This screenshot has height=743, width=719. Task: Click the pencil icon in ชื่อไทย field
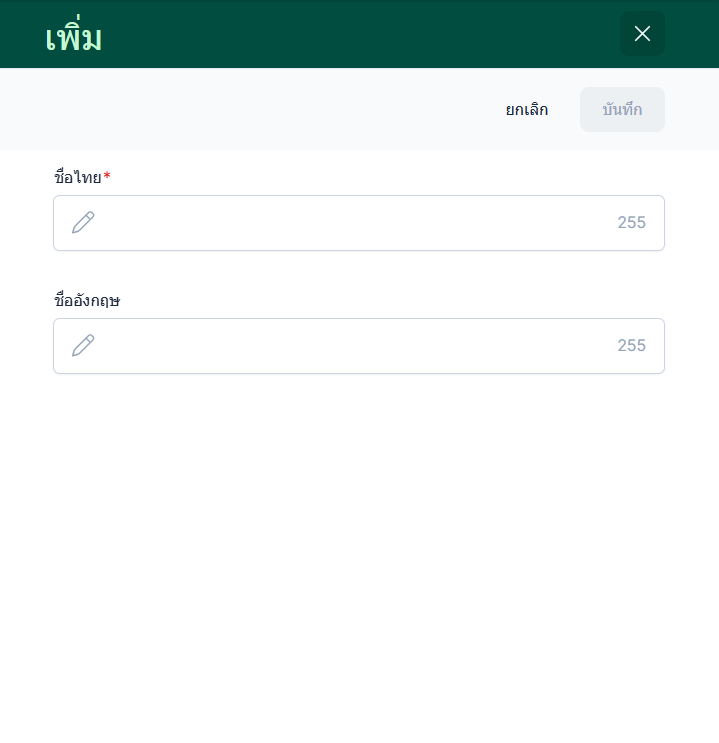click(x=83, y=223)
